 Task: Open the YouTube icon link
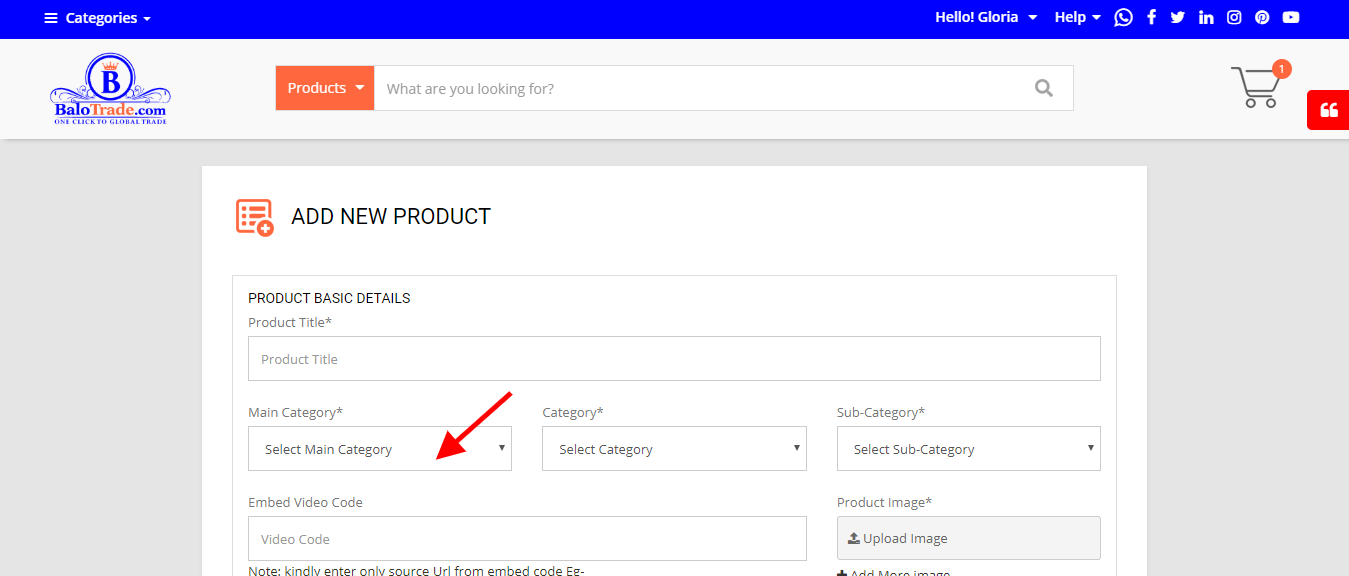click(1291, 17)
